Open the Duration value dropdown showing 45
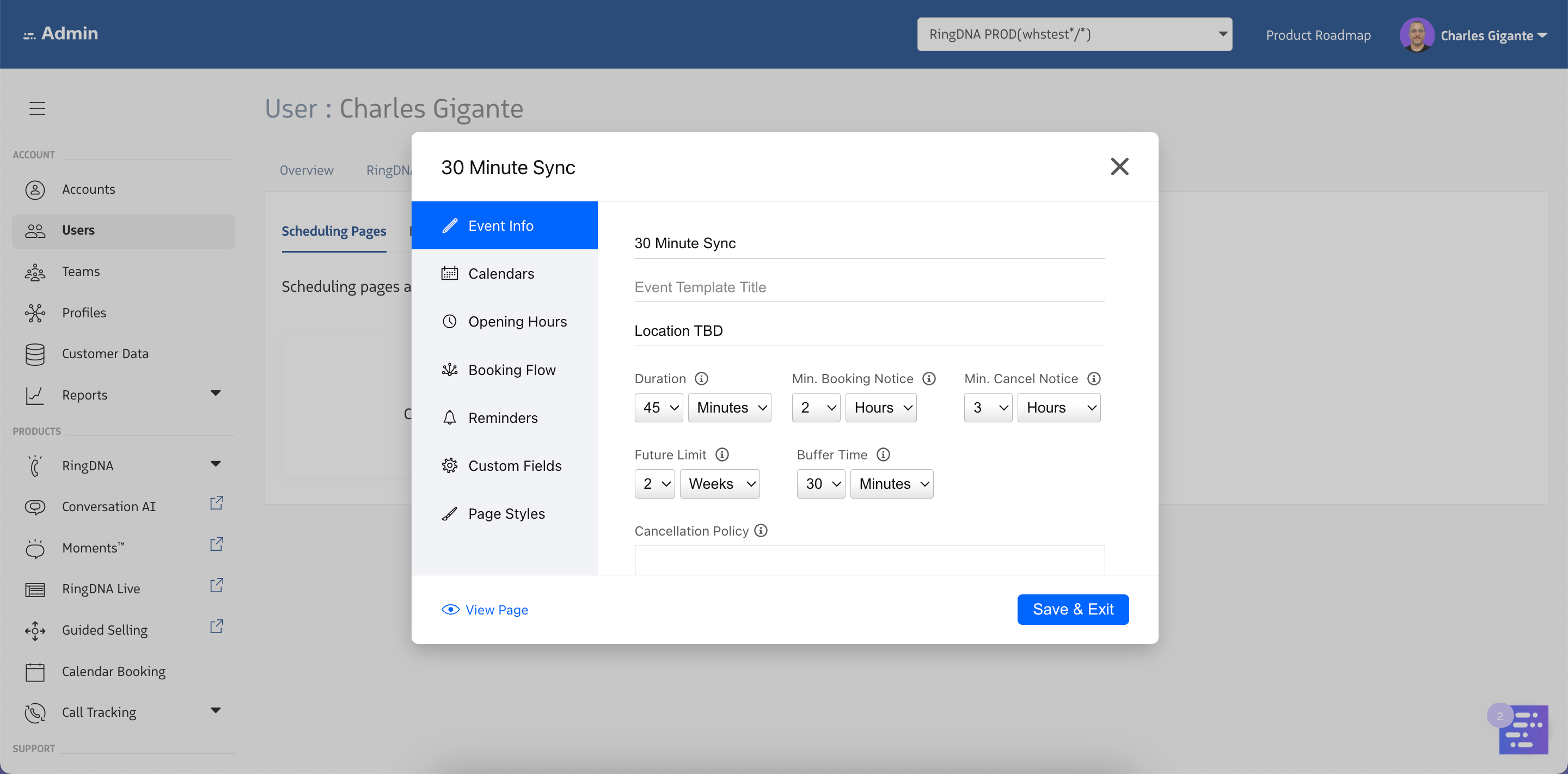Image resolution: width=1568 pixels, height=774 pixels. click(659, 408)
